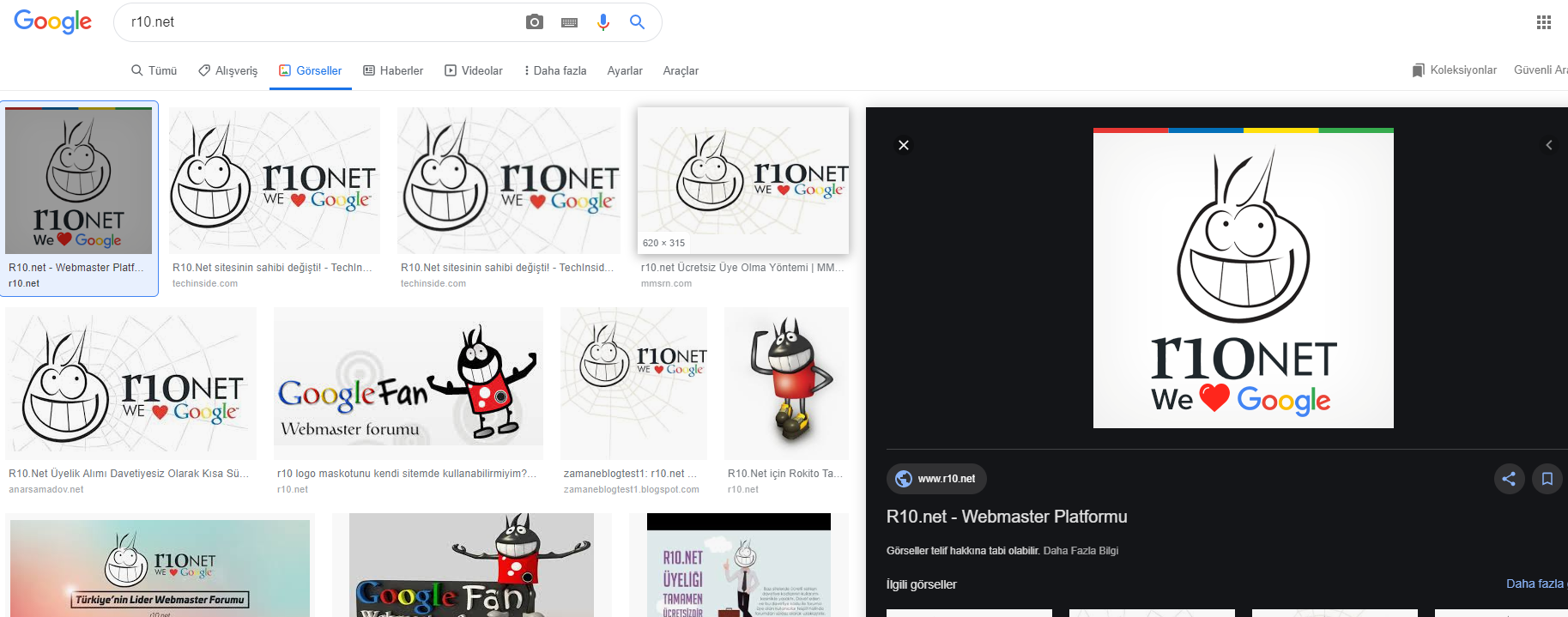Close the image preview panel
This screenshot has height=617, width=1568.
tap(904, 145)
